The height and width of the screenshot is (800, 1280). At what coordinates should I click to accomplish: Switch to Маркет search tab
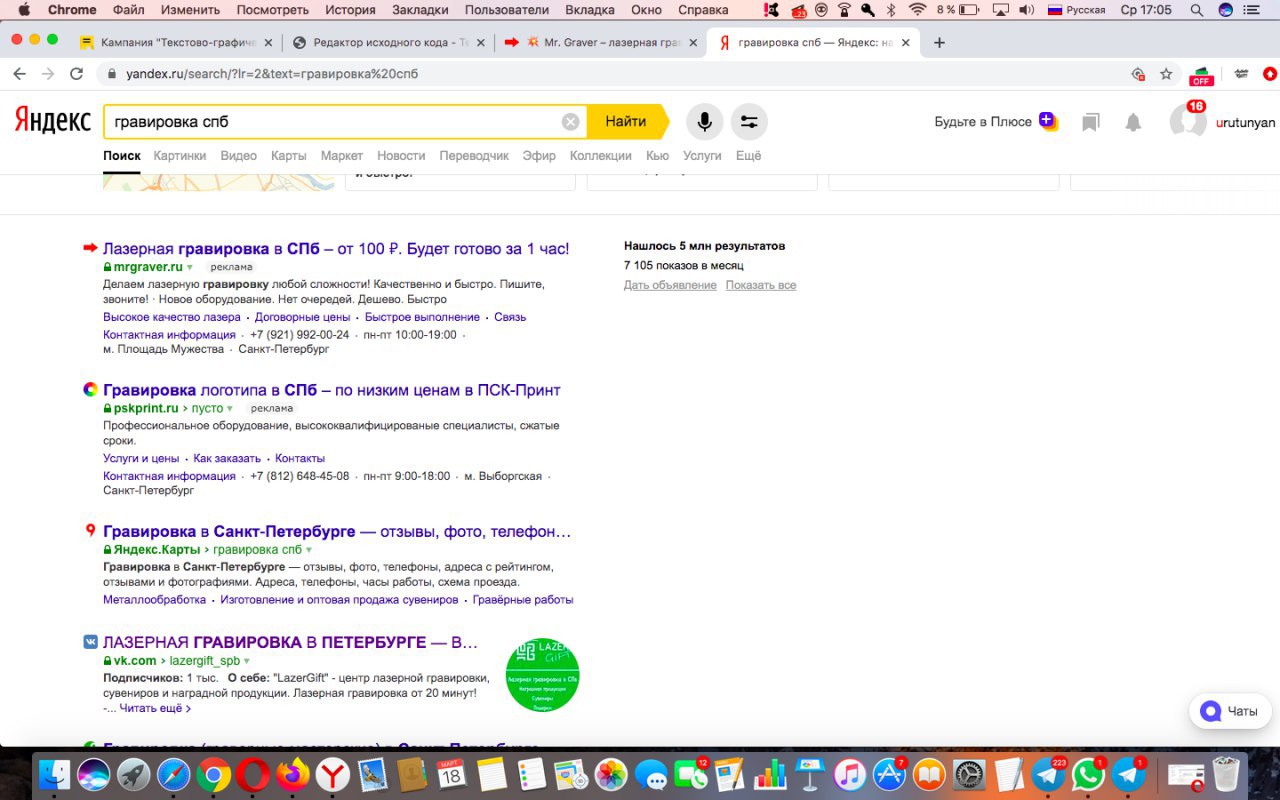click(x=342, y=156)
